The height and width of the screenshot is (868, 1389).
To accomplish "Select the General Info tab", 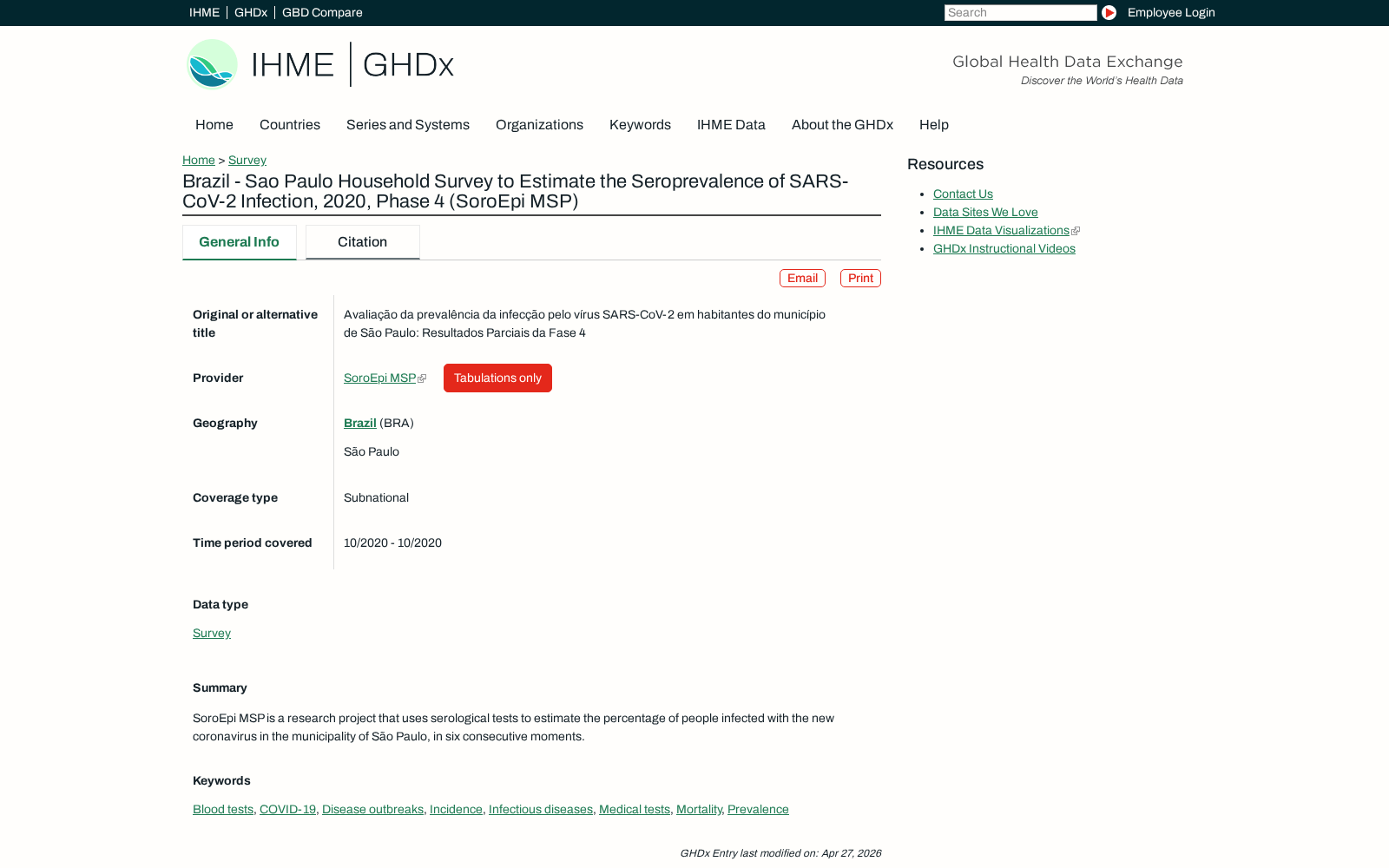I will pyautogui.click(x=240, y=242).
